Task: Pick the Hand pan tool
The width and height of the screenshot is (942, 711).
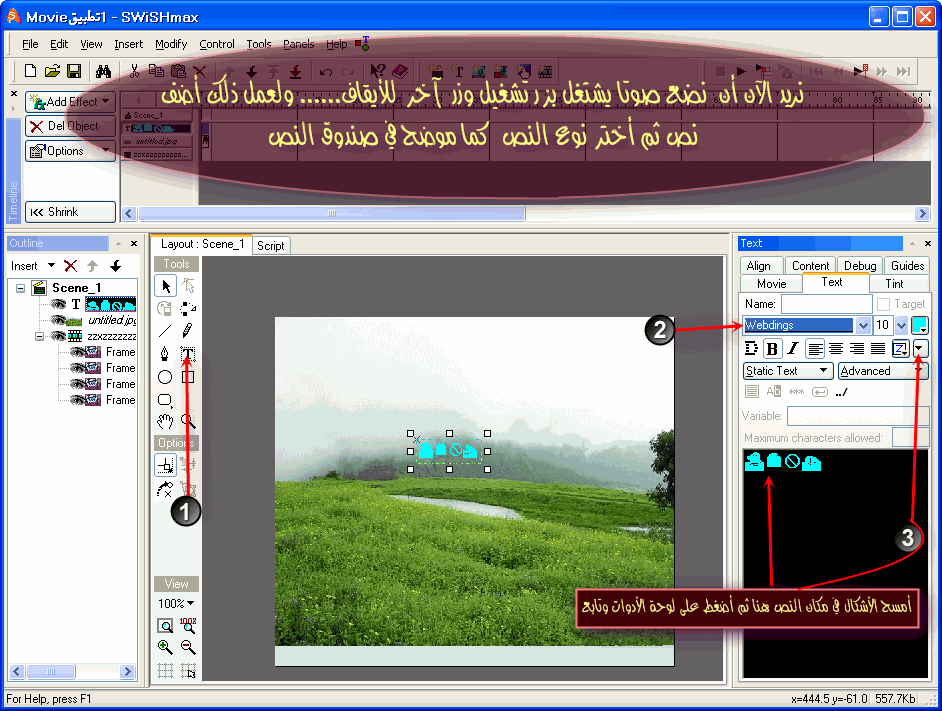Action: [x=165, y=421]
